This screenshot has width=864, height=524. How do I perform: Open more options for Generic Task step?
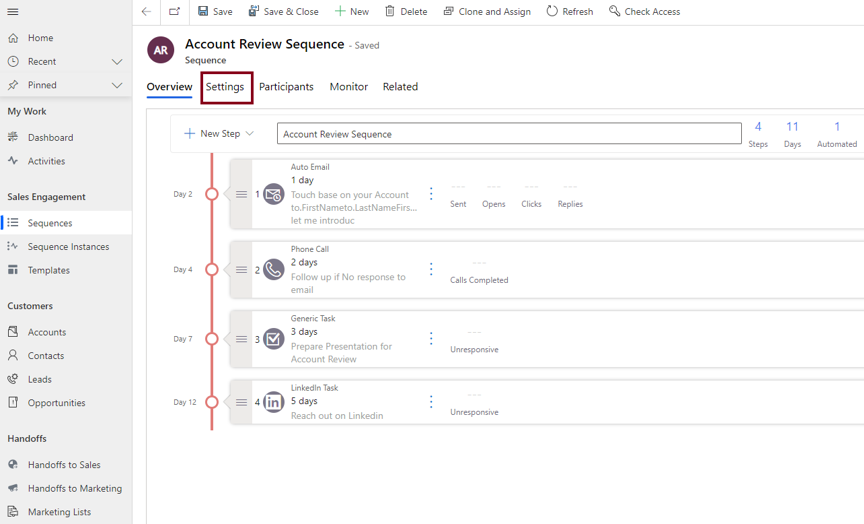click(431, 338)
